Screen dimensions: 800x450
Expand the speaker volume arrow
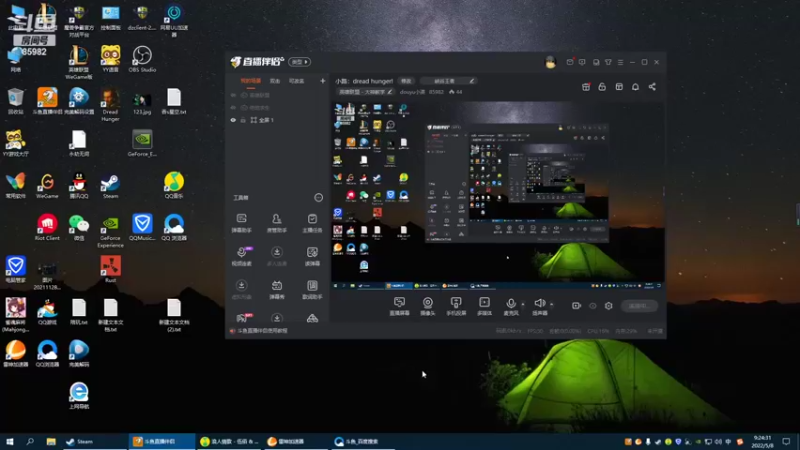coord(552,305)
